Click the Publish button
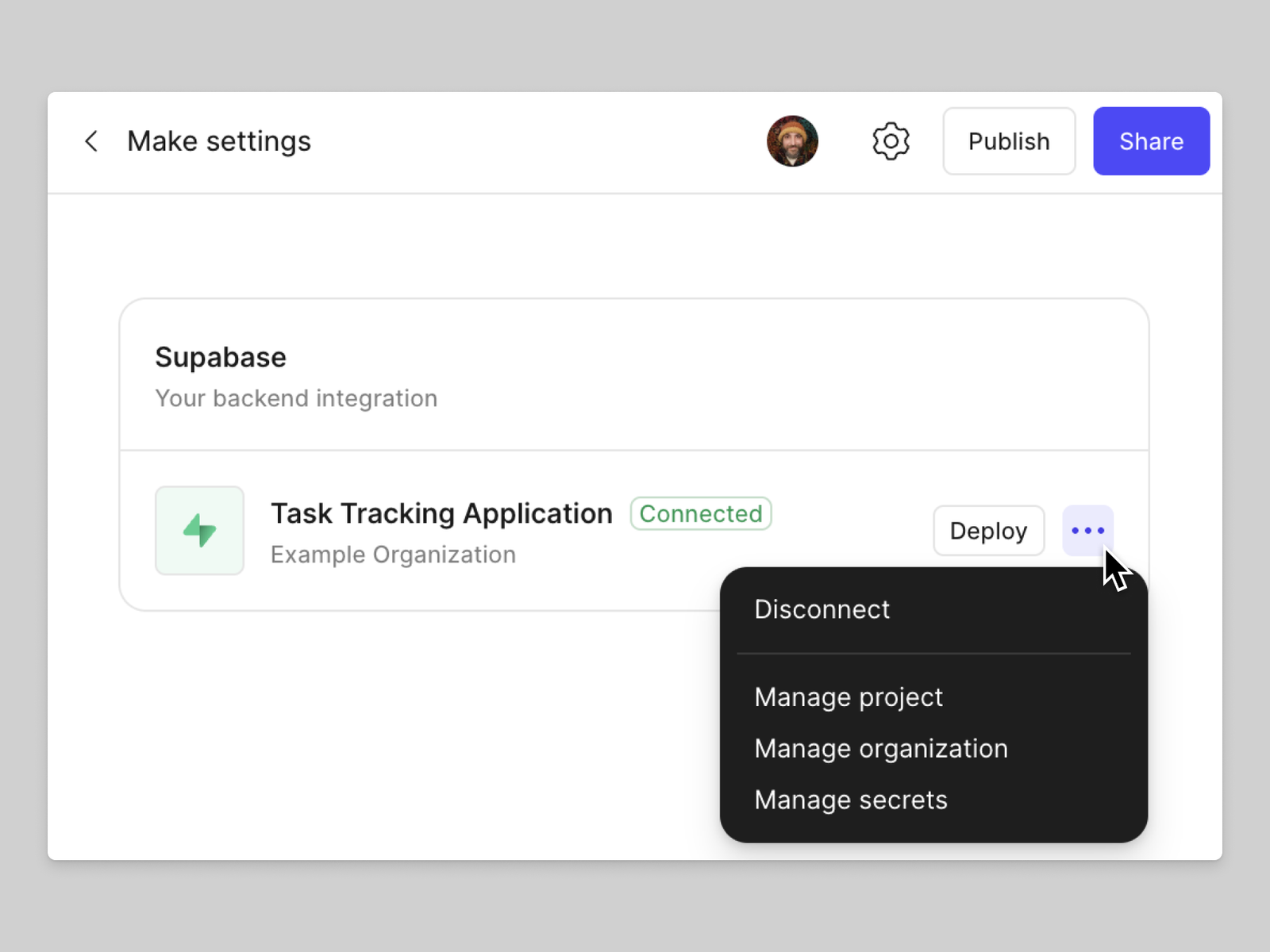The width and height of the screenshot is (1270, 952). [x=1009, y=140]
